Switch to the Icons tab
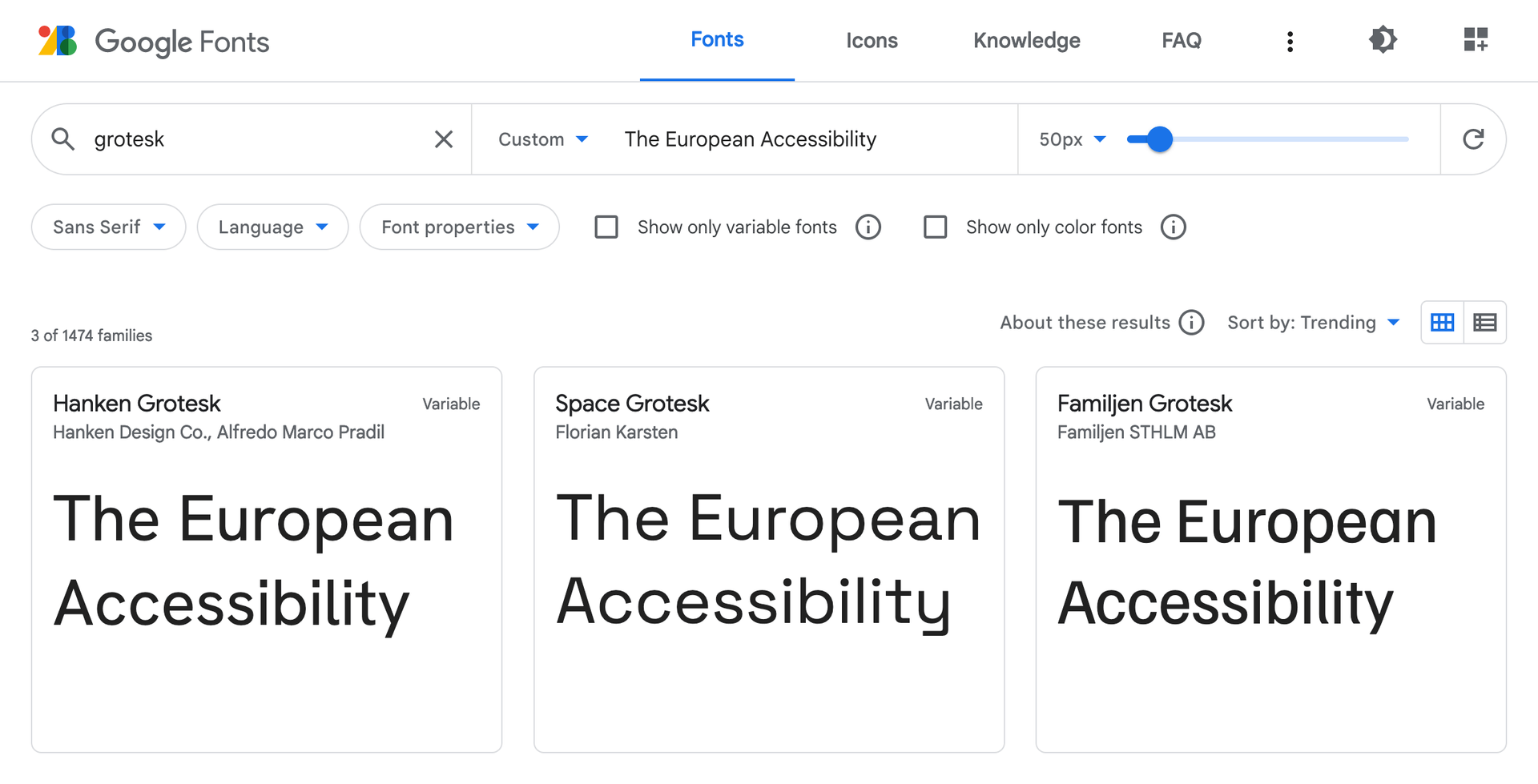Image resolution: width=1538 pixels, height=784 pixels. pos(872,40)
